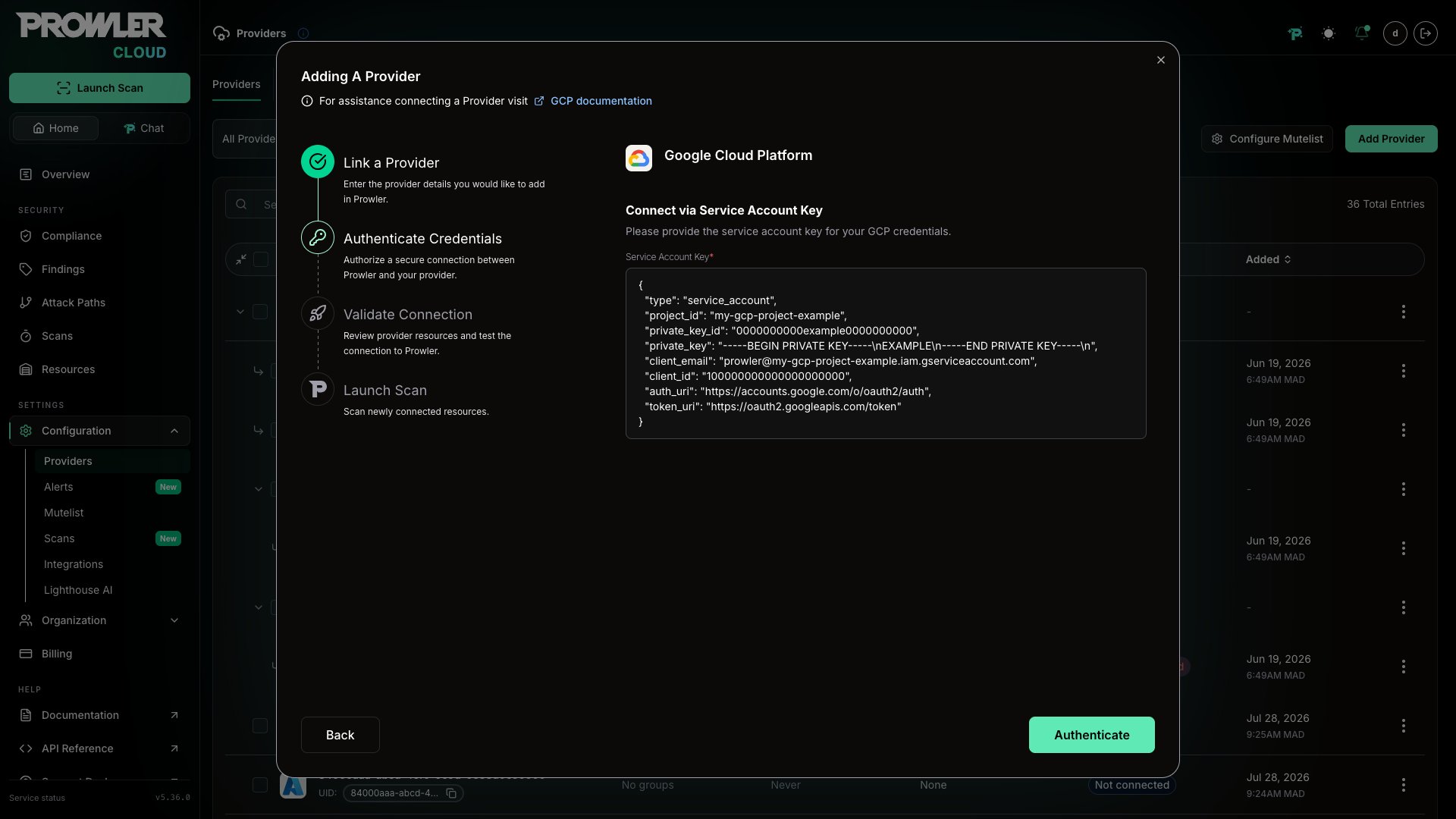This screenshot has height=819, width=1456.
Task: Click the Add Provider button
Action: click(1391, 139)
